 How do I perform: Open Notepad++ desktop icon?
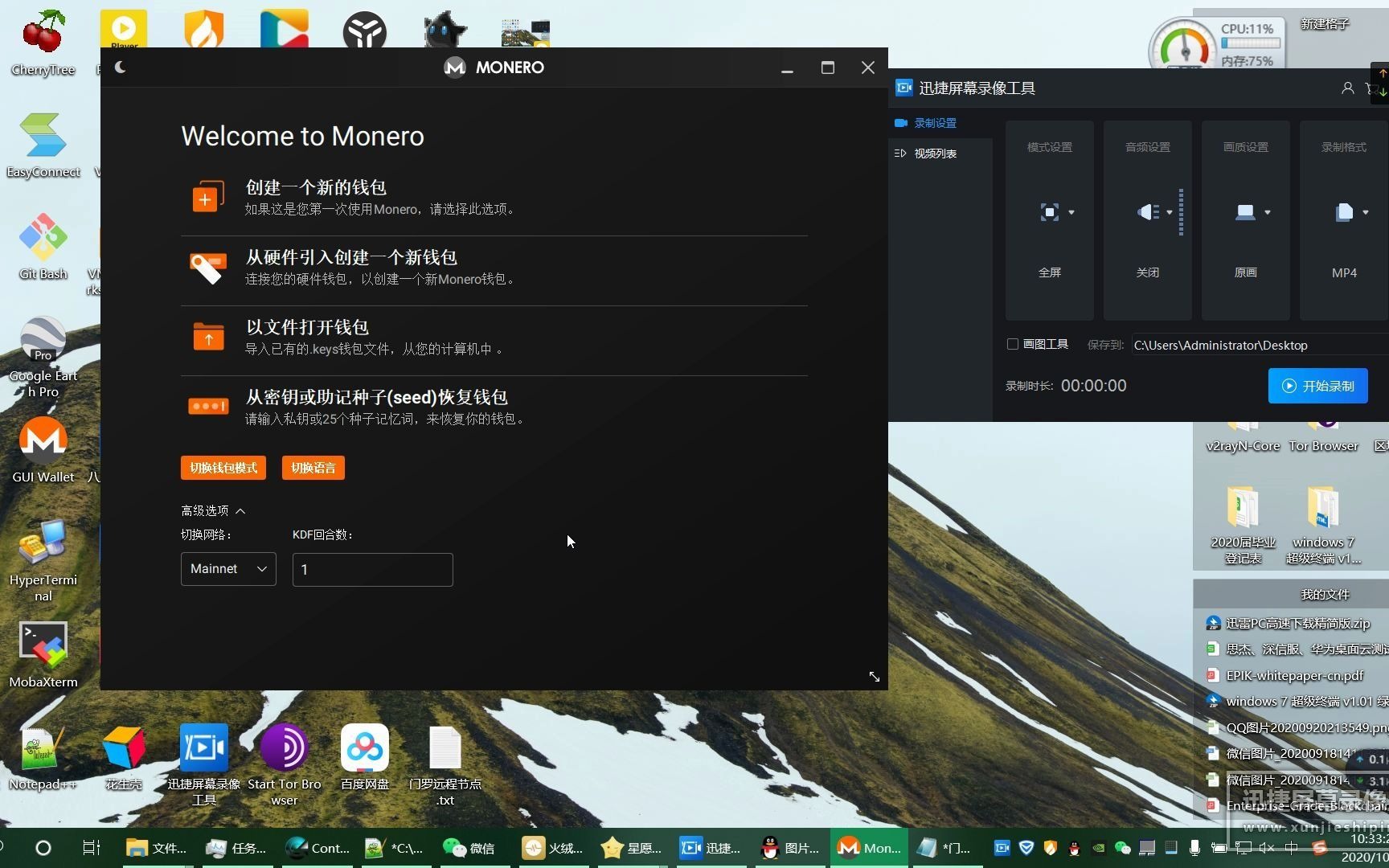click(43, 757)
